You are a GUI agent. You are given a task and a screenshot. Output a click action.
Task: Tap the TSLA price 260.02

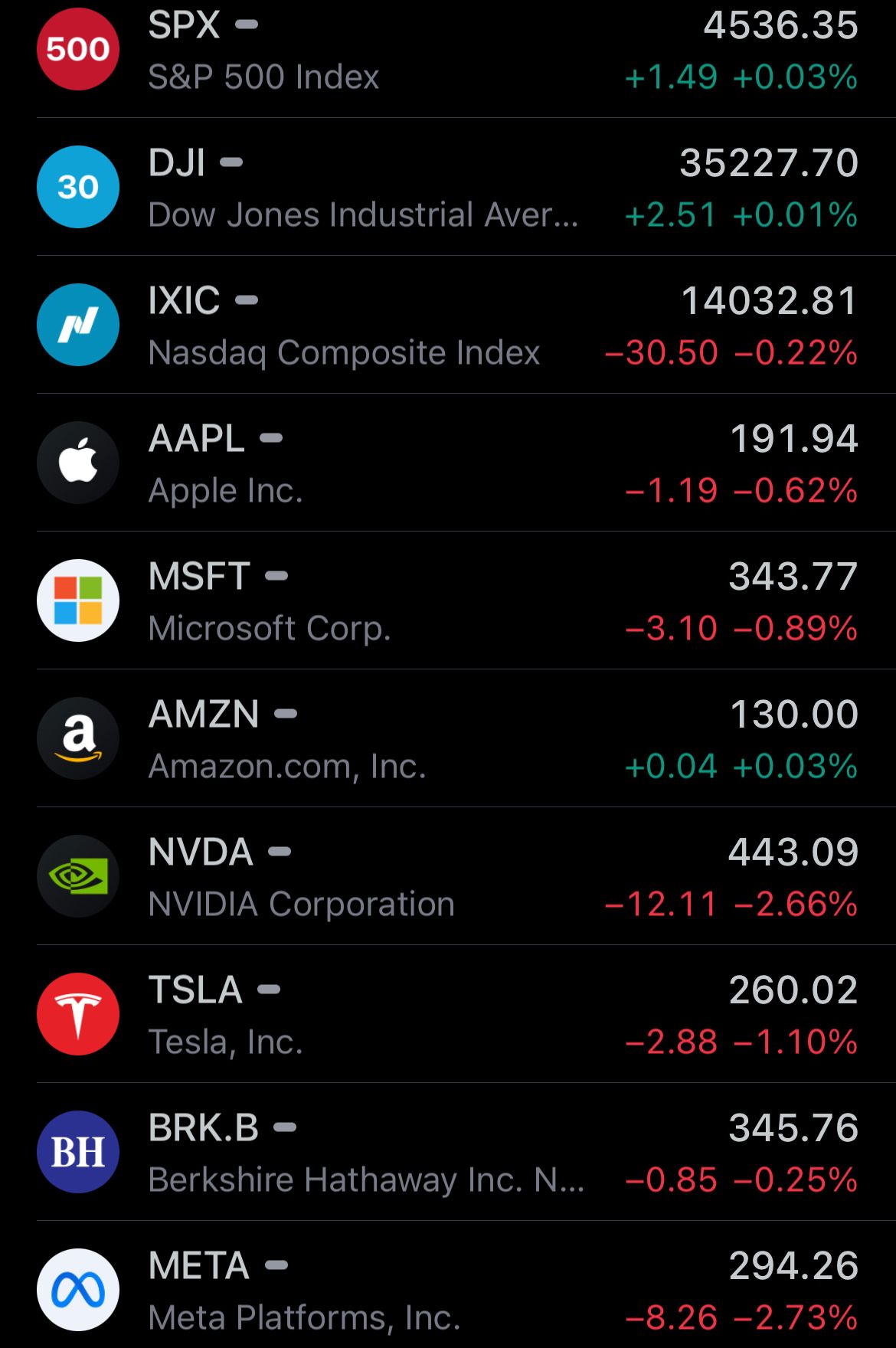(x=793, y=990)
